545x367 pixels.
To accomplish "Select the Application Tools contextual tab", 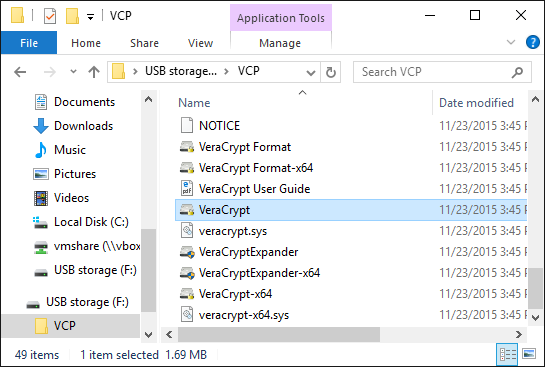I will (x=281, y=18).
